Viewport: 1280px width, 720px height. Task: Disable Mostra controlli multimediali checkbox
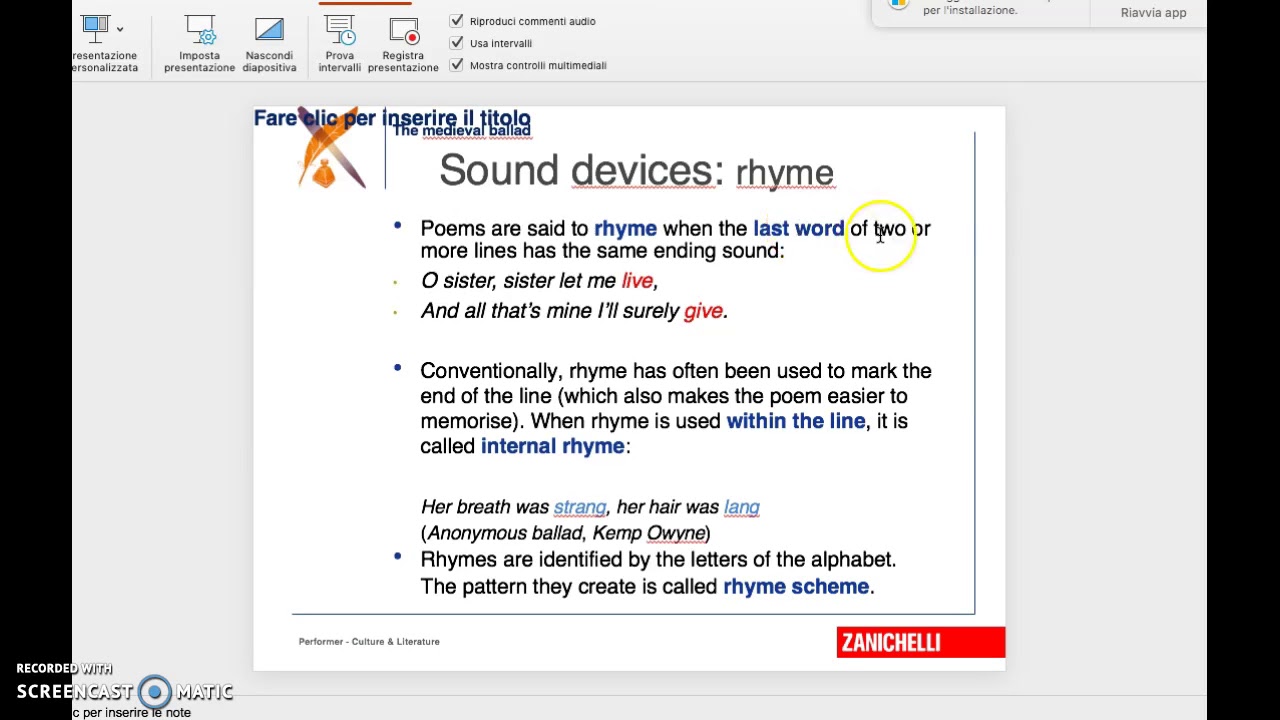[457, 65]
